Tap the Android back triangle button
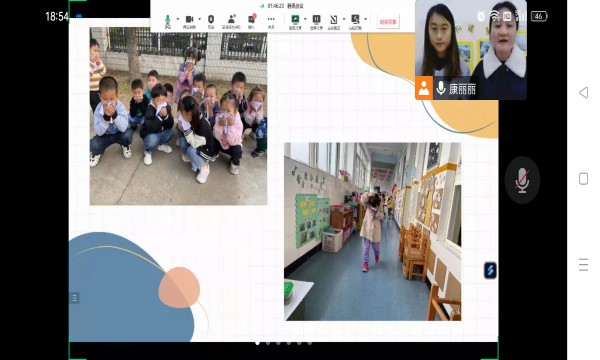The width and height of the screenshot is (600, 360). 584,93
